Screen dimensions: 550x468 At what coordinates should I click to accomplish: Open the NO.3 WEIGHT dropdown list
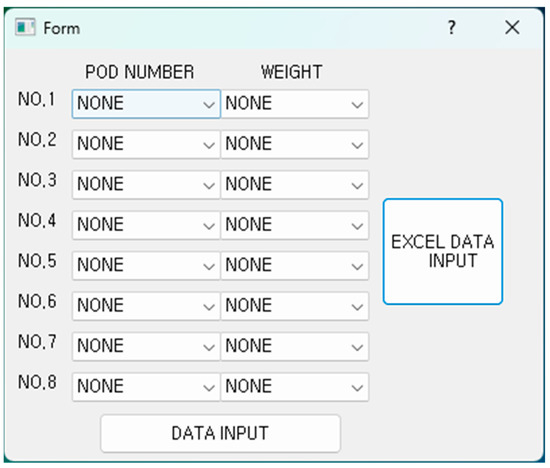(x=295, y=185)
